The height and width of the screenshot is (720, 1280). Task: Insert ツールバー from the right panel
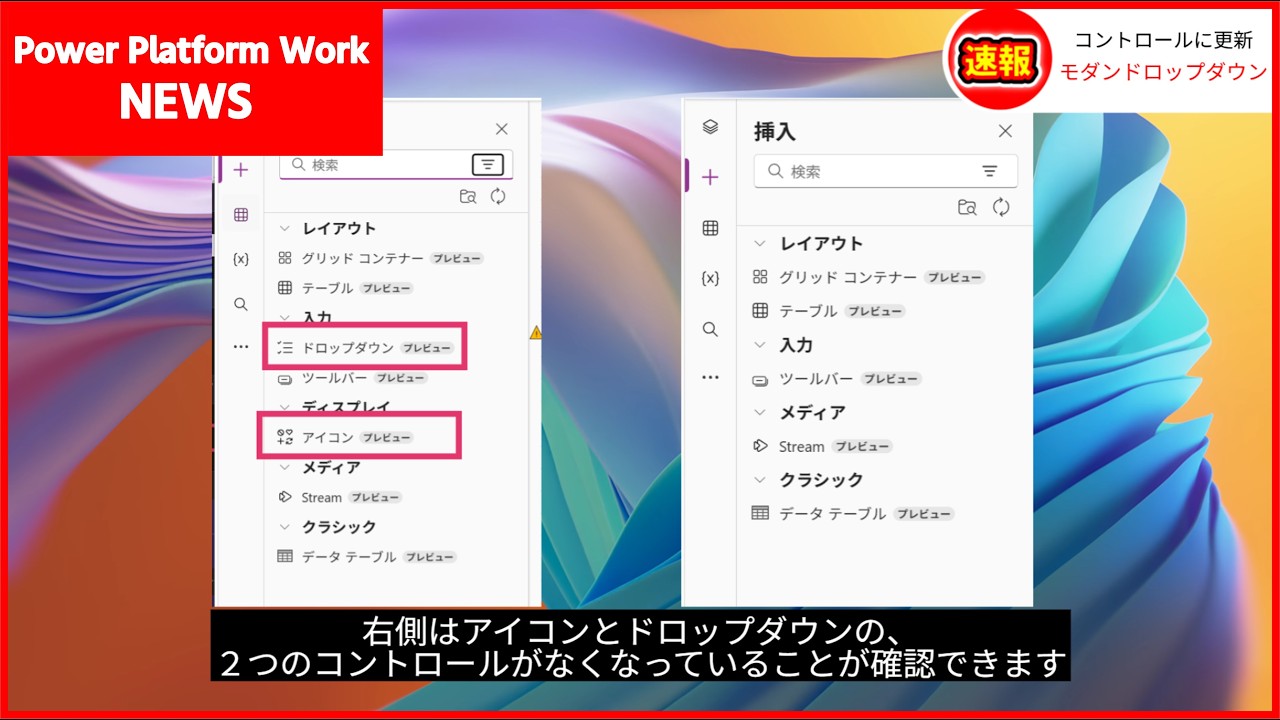pyautogui.click(x=837, y=379)
